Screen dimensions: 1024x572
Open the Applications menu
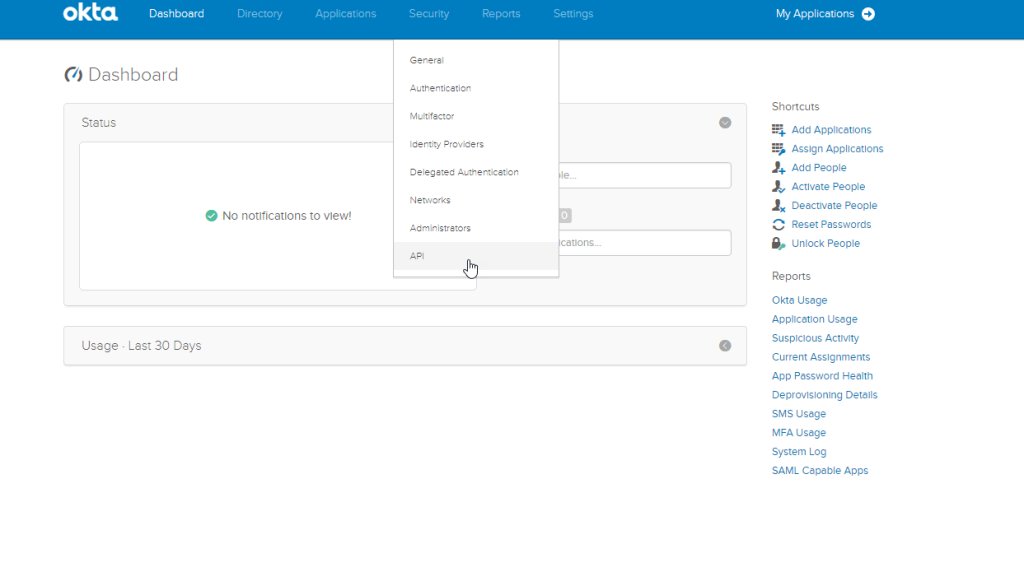click(x=345, y=14)
